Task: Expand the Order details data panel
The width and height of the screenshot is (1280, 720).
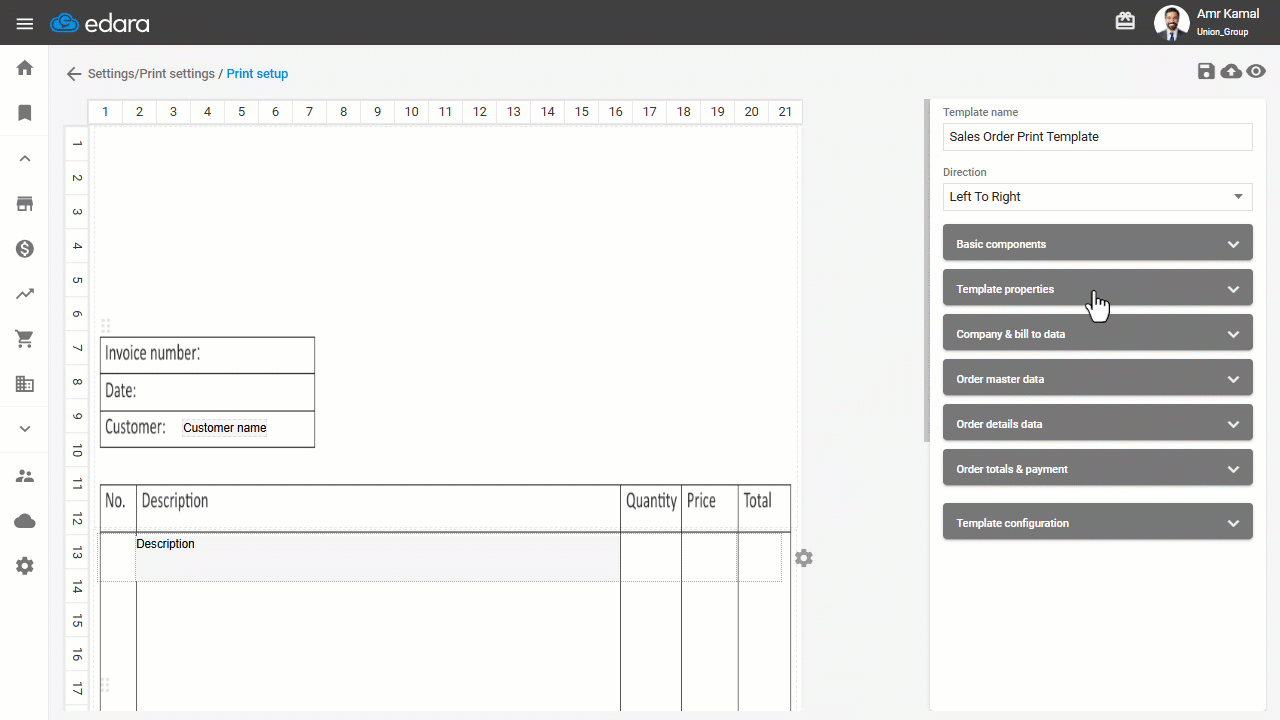Action: click(1098, 423)
